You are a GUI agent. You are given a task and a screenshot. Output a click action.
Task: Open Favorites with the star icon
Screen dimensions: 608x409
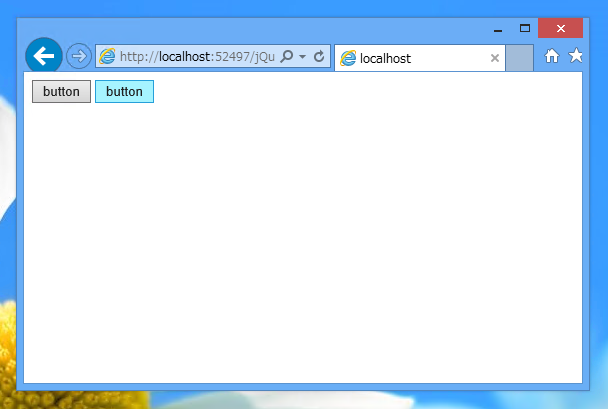click(576, 55)
